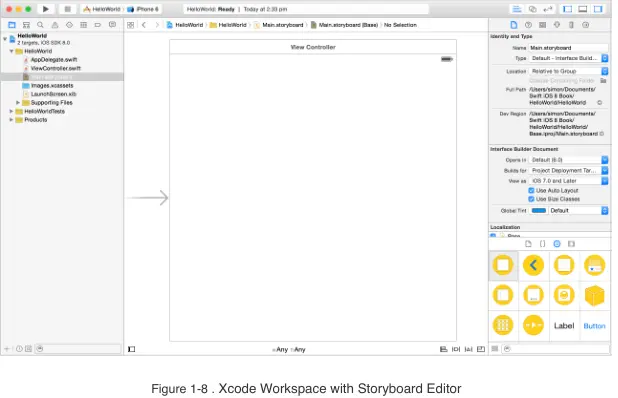Open the breakpoint navigator icon
Image resolution: width=618 pixels, height=398 pixels.
click(98, 25)
